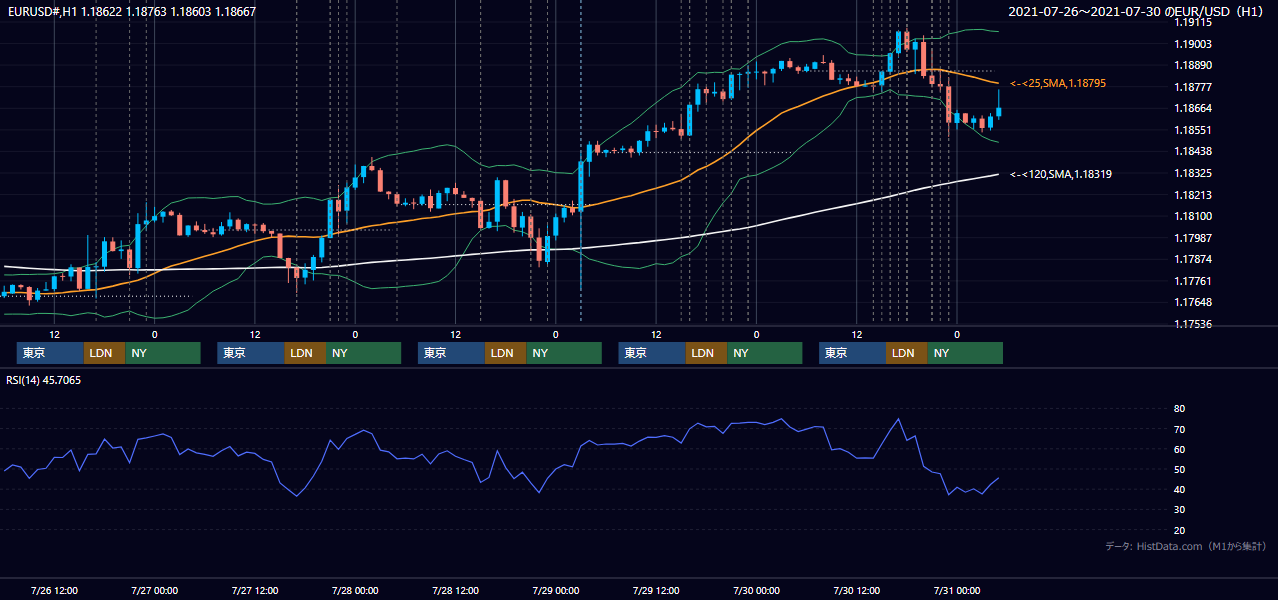1278x600 pixels.
Task: Select the 7/27 00:00 time axis label
Action: [155, 590]
